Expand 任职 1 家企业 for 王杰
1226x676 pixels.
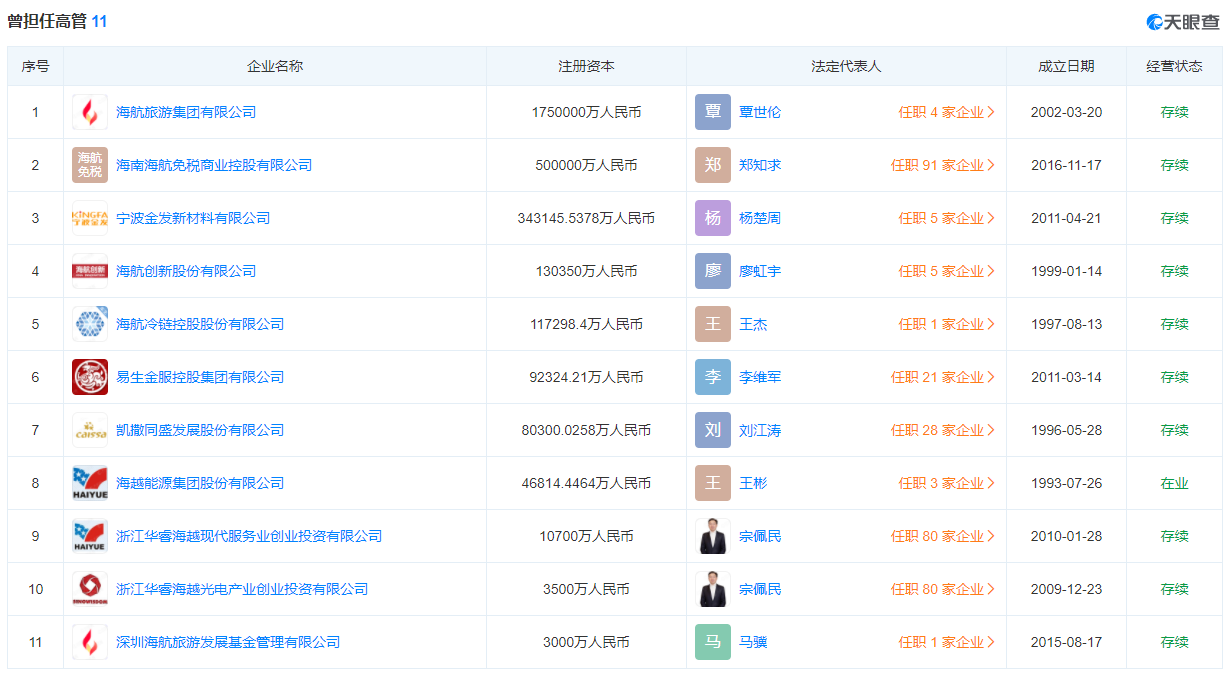tap(946, 324)
